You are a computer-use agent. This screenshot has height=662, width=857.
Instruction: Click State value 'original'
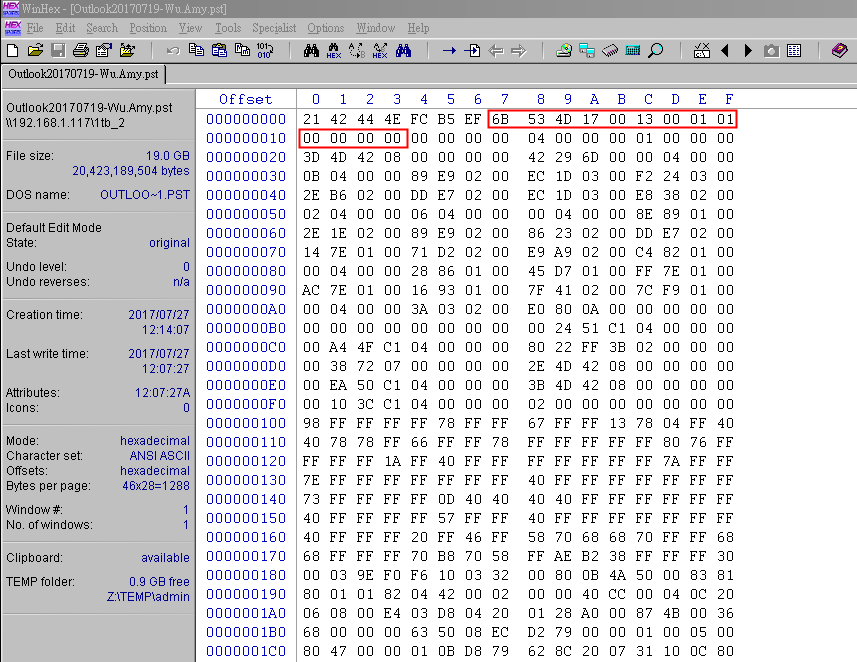(169, 243)
